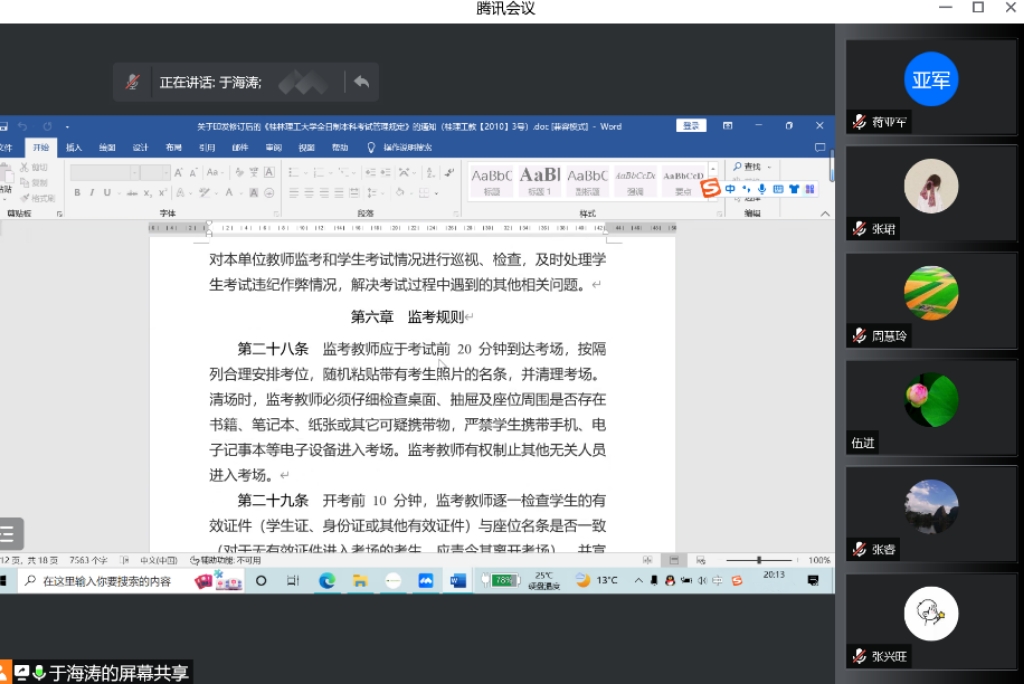Open the font name dropdown
Viewport: 1024px width, 684px height.
(133, 173)
